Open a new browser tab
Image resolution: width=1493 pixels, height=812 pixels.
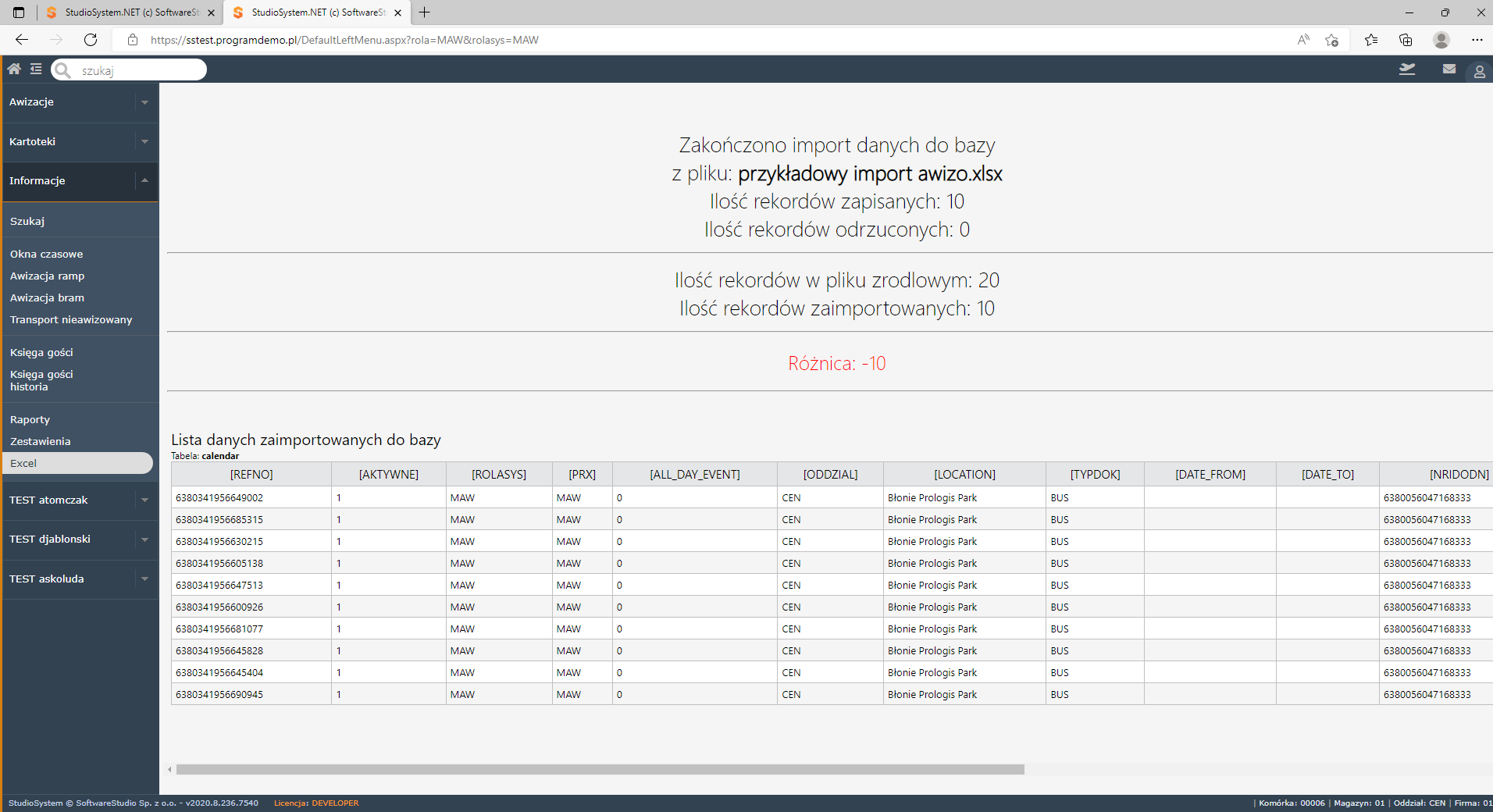coord(425,12)
